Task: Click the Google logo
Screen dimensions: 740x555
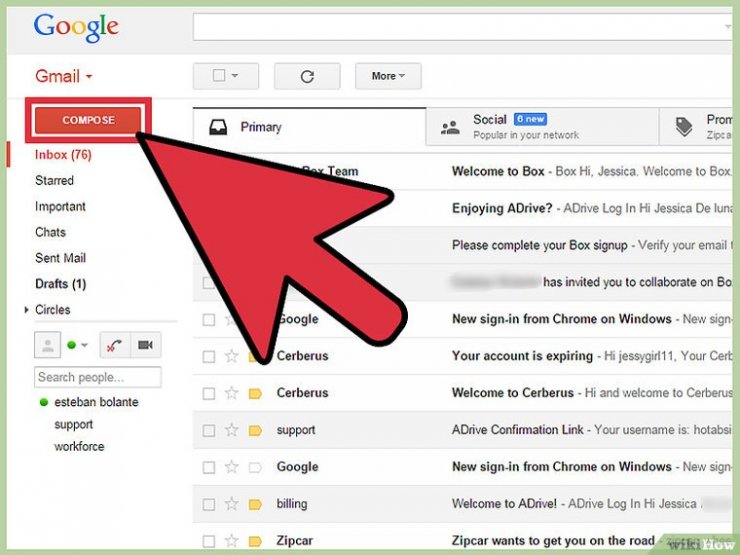Action: (76, 27)
